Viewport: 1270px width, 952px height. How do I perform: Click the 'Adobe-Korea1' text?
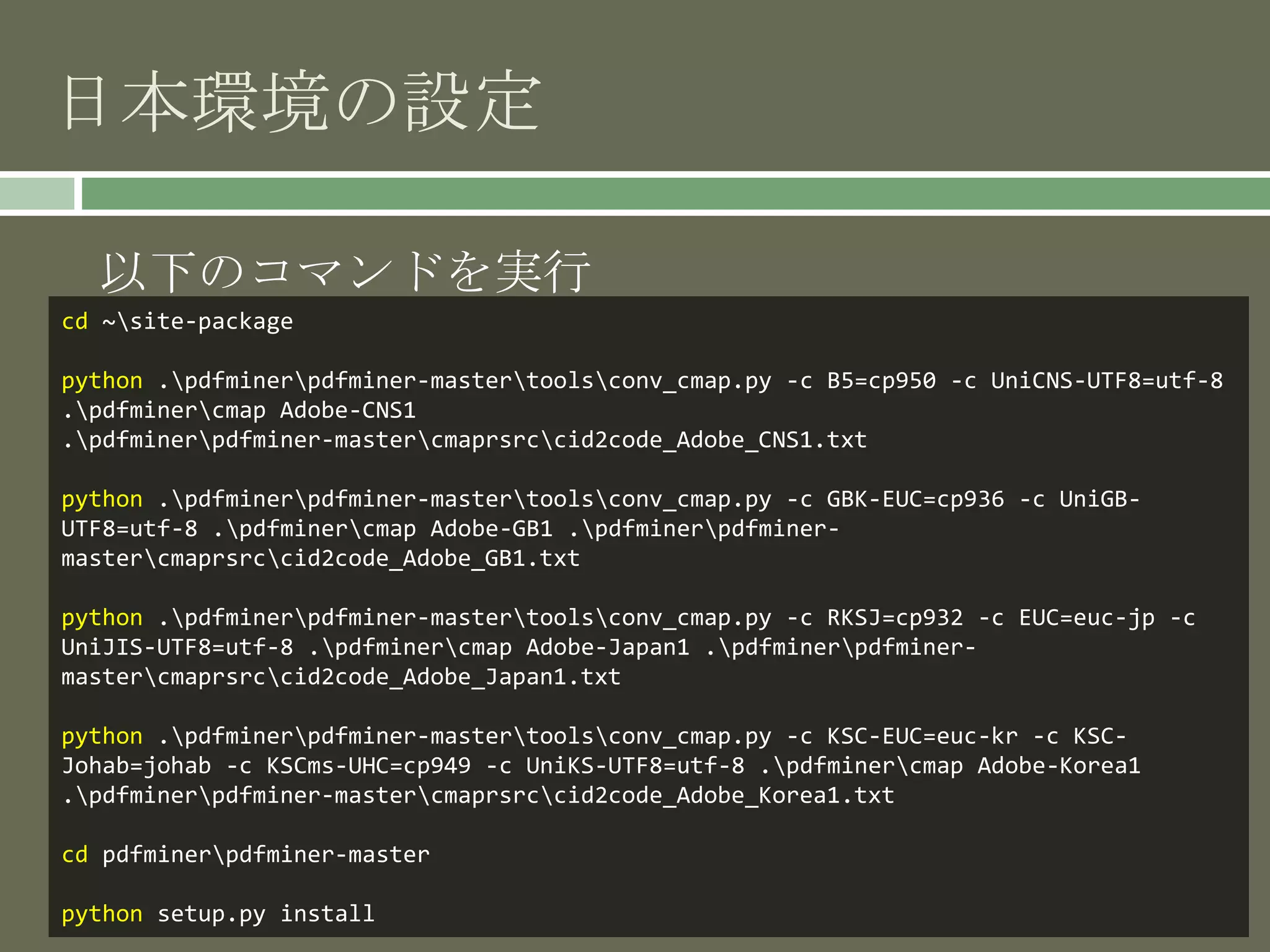[x=1059, y=766]
